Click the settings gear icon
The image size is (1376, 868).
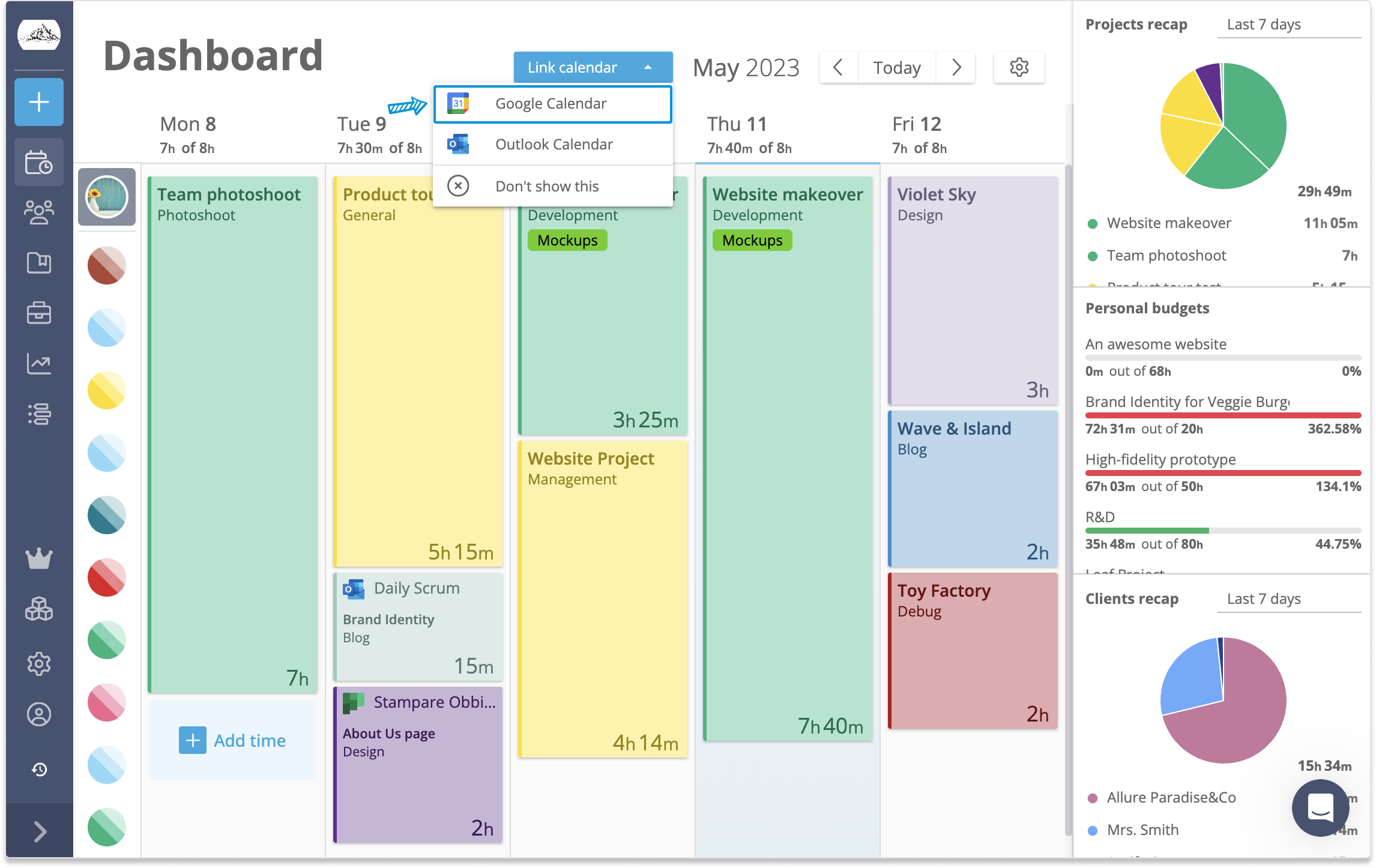[x=1019, y=67]
